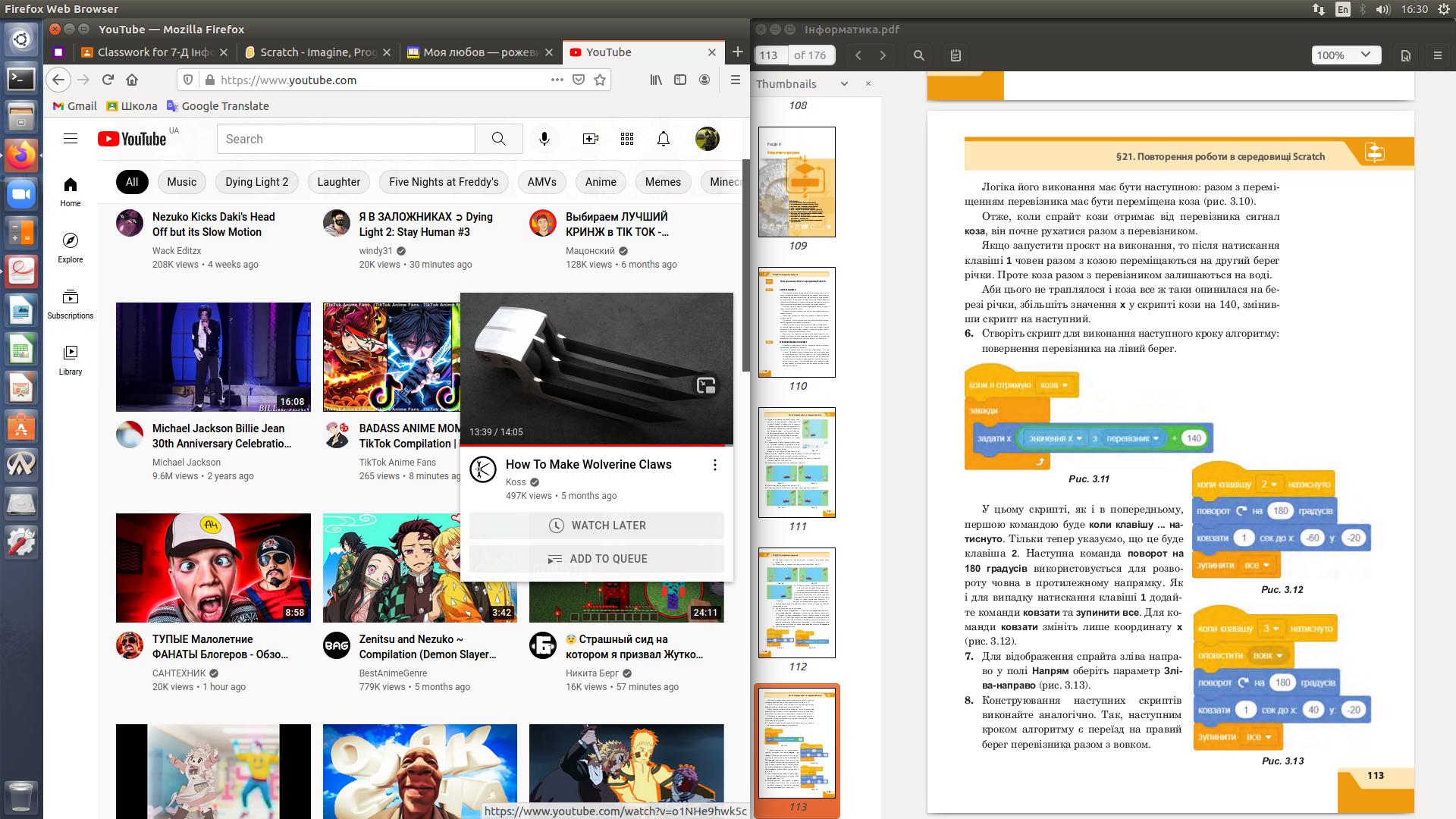The height and width of the screenshot is (819, 1456).
Task: Click the YouTube apps grid icon
Action: [x=626, y=139]
